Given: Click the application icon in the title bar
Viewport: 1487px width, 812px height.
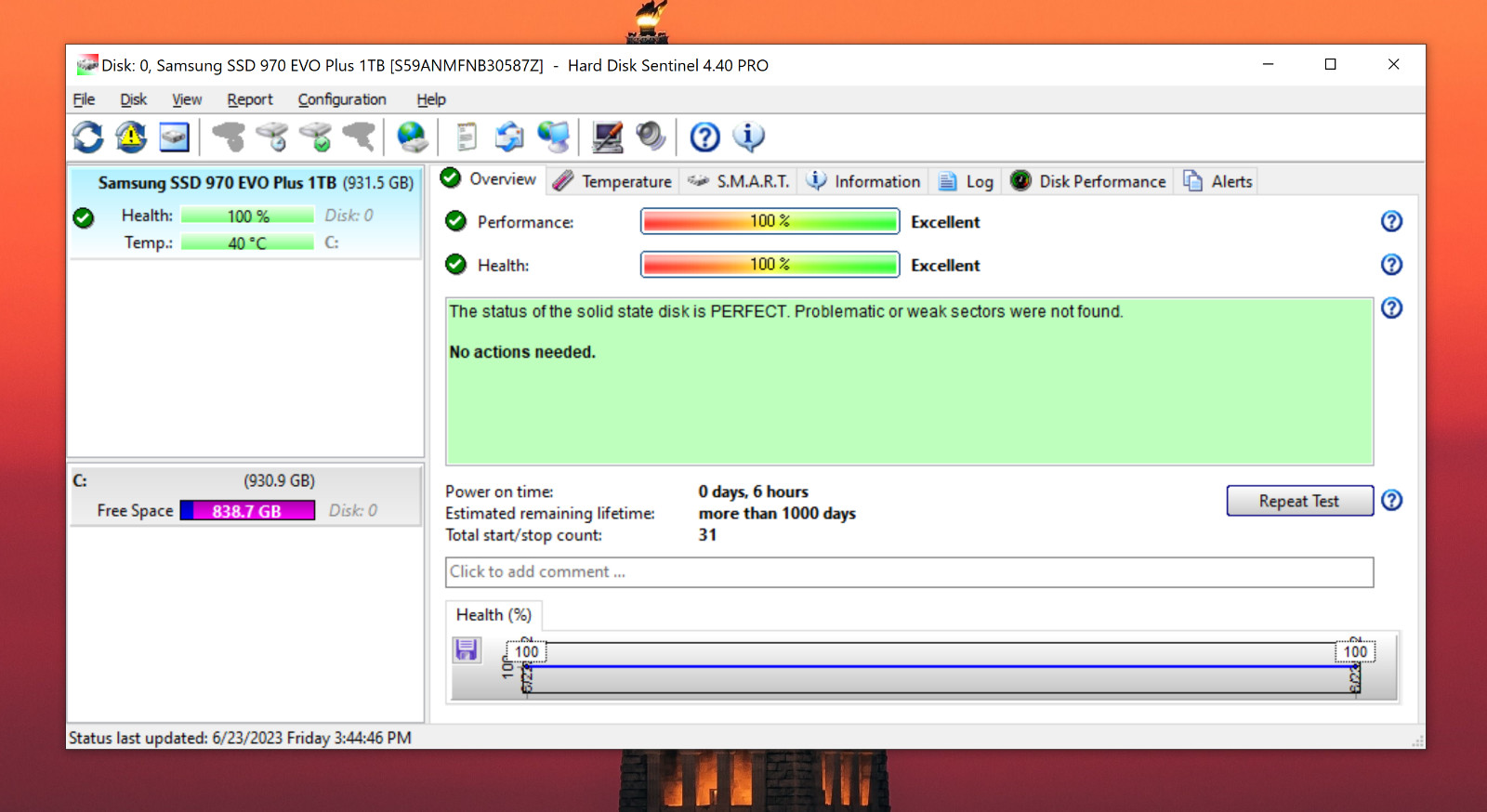Looking at the screenshot, I should (87, 65).
